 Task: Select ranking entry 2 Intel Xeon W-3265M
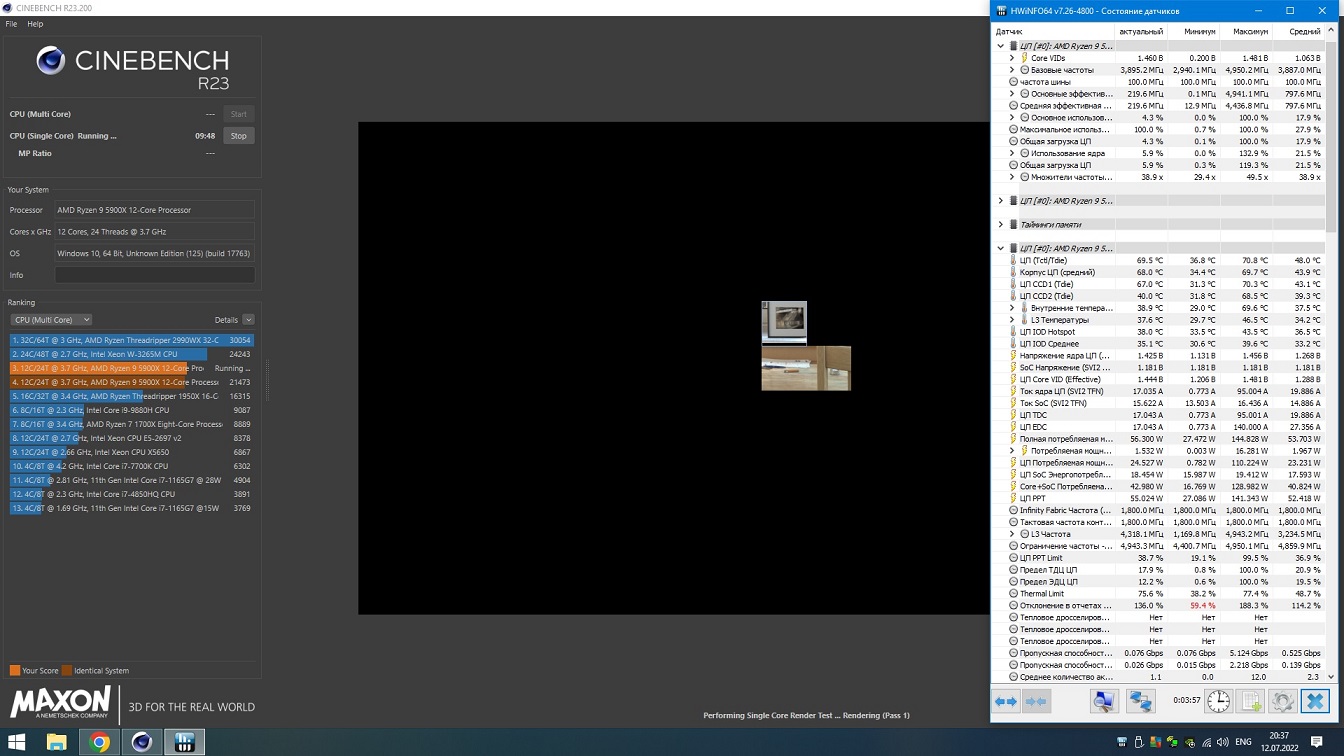(x=132, y=354)
